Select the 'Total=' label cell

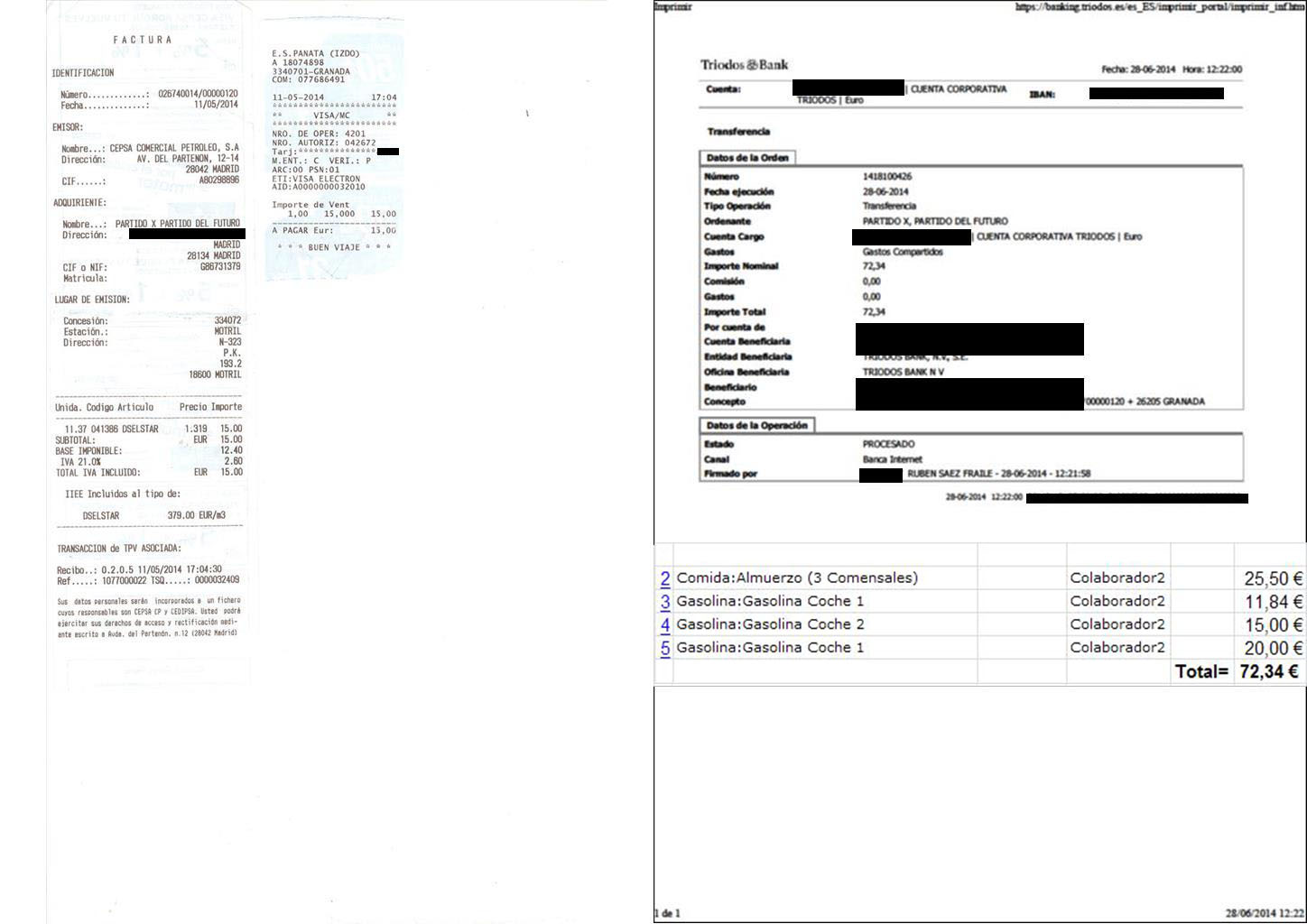click(x=1202, y=671)
